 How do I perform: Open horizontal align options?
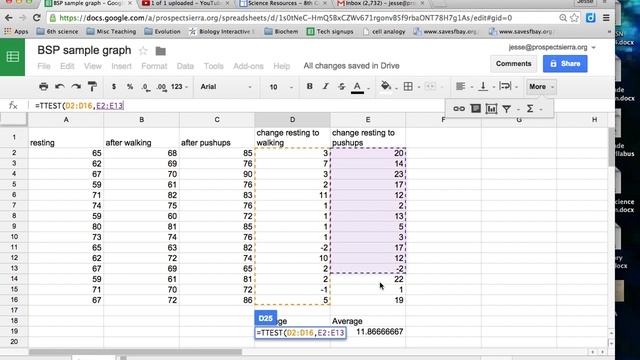(460, 87)
